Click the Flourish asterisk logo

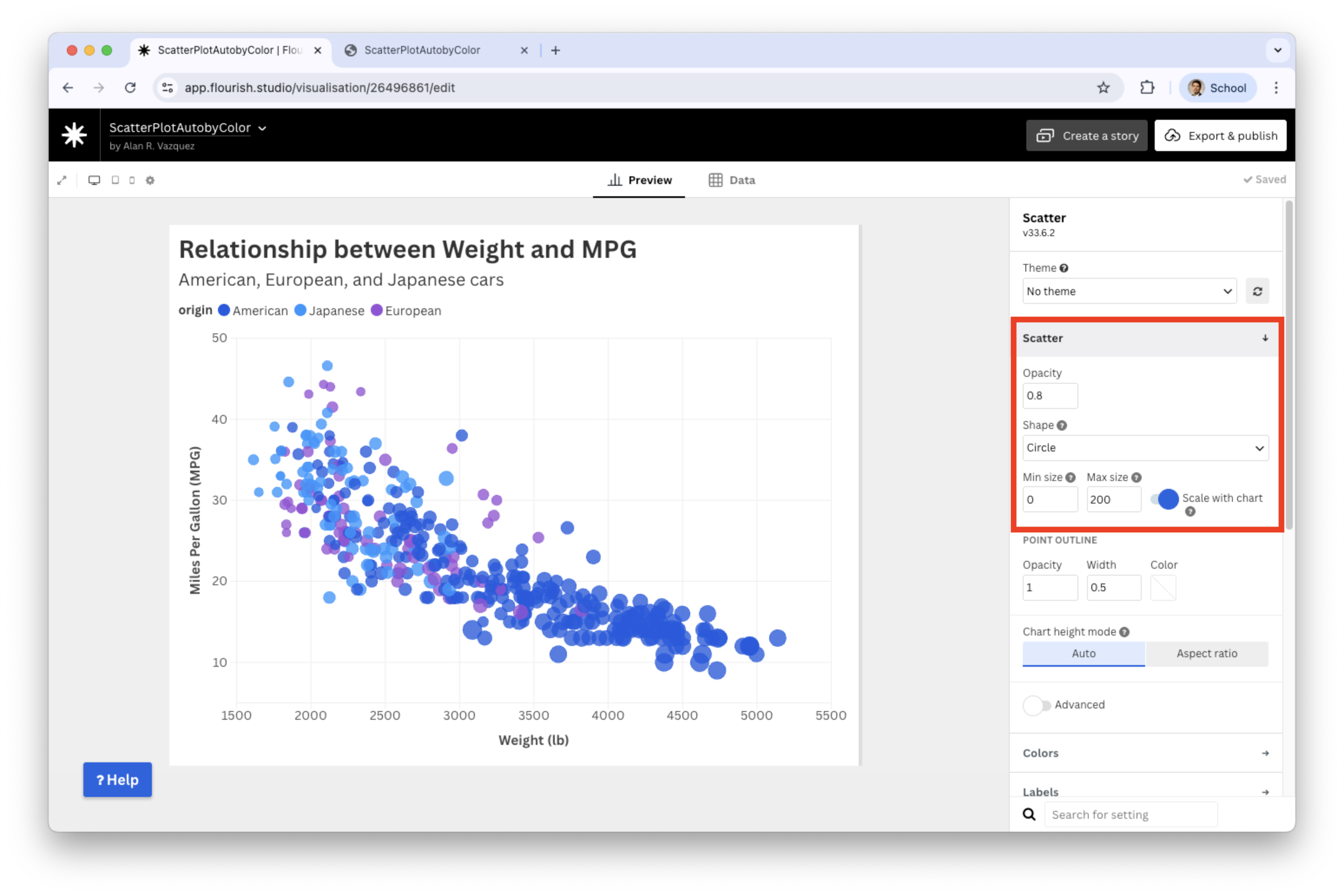[74, 135]
